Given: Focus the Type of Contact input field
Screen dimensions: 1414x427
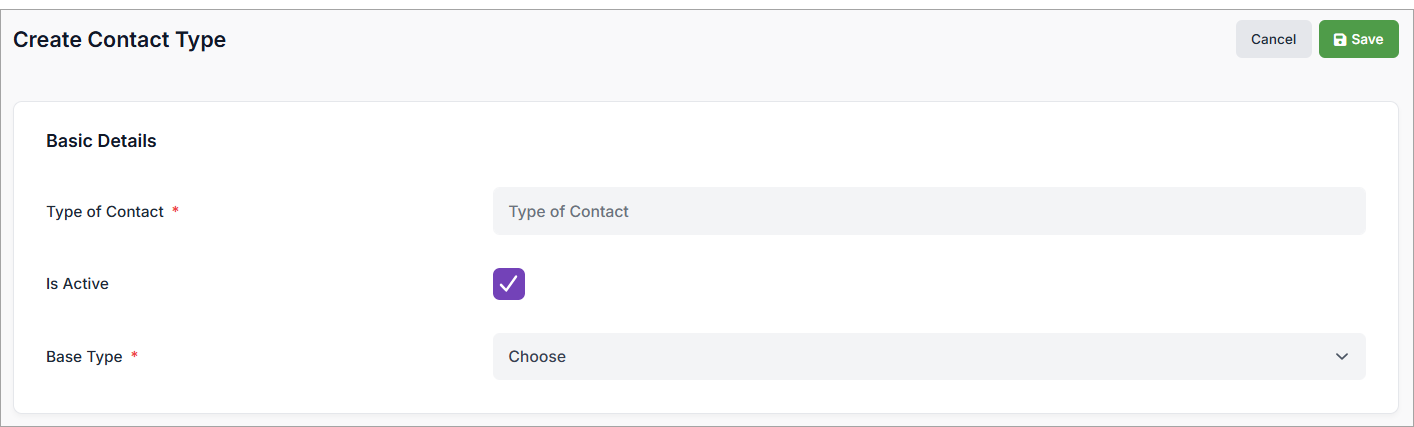Looking at the screenshot, I should click(929, 212).
